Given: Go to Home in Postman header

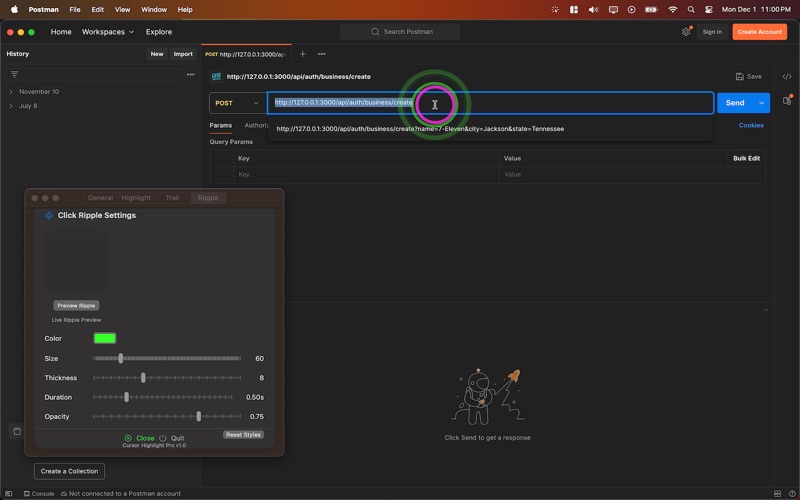Looking at the screenshot, I should tap(61, 32).
